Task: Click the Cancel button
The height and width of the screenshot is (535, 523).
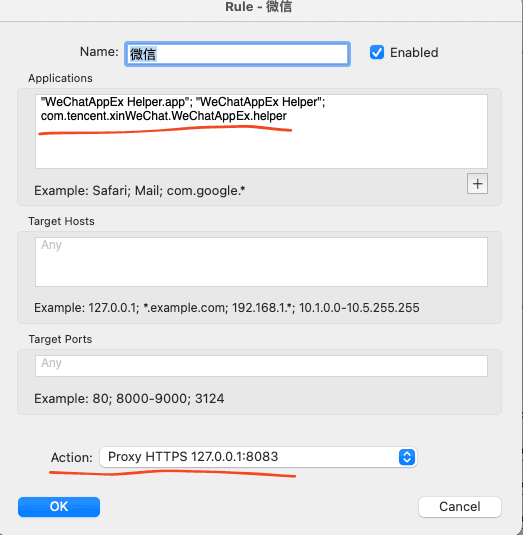Action: coord(460,507)
